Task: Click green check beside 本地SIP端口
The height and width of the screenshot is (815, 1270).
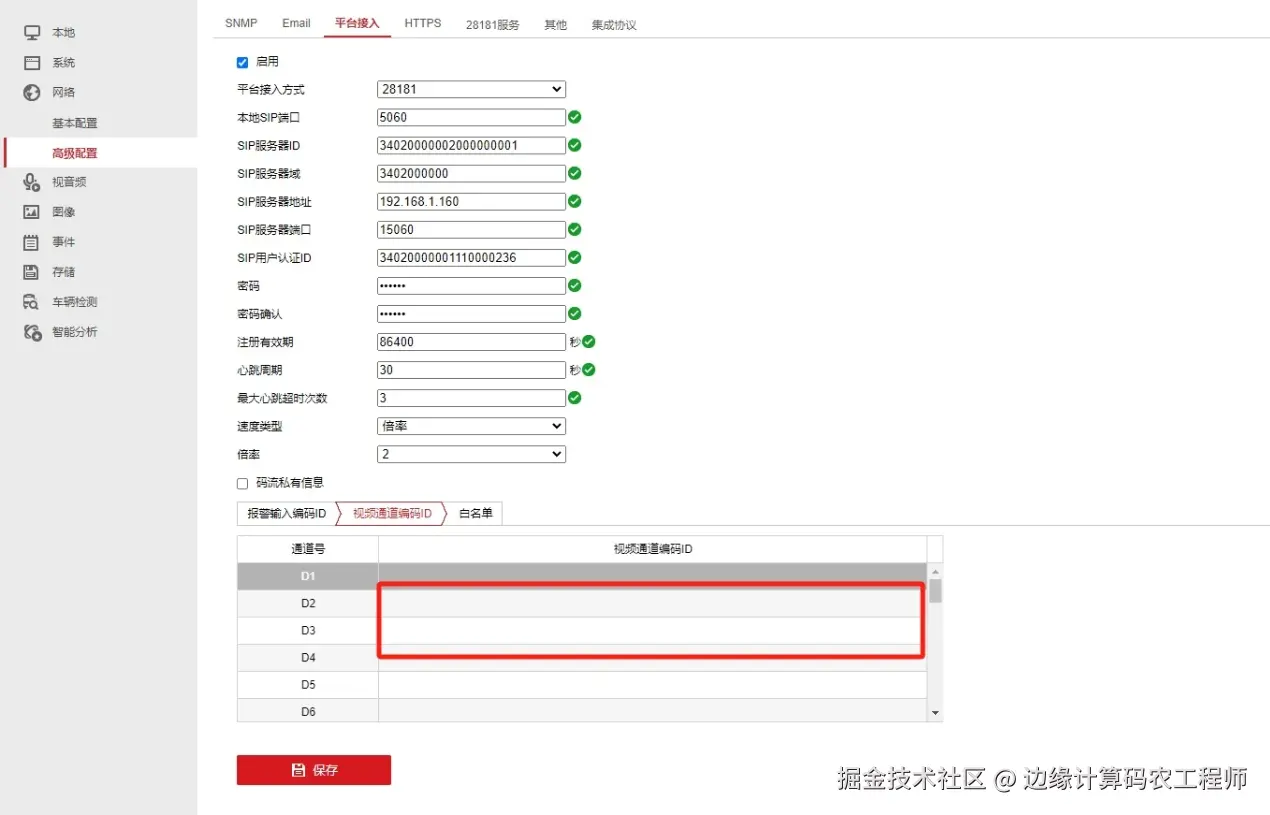Action: [x=575, y=117]
